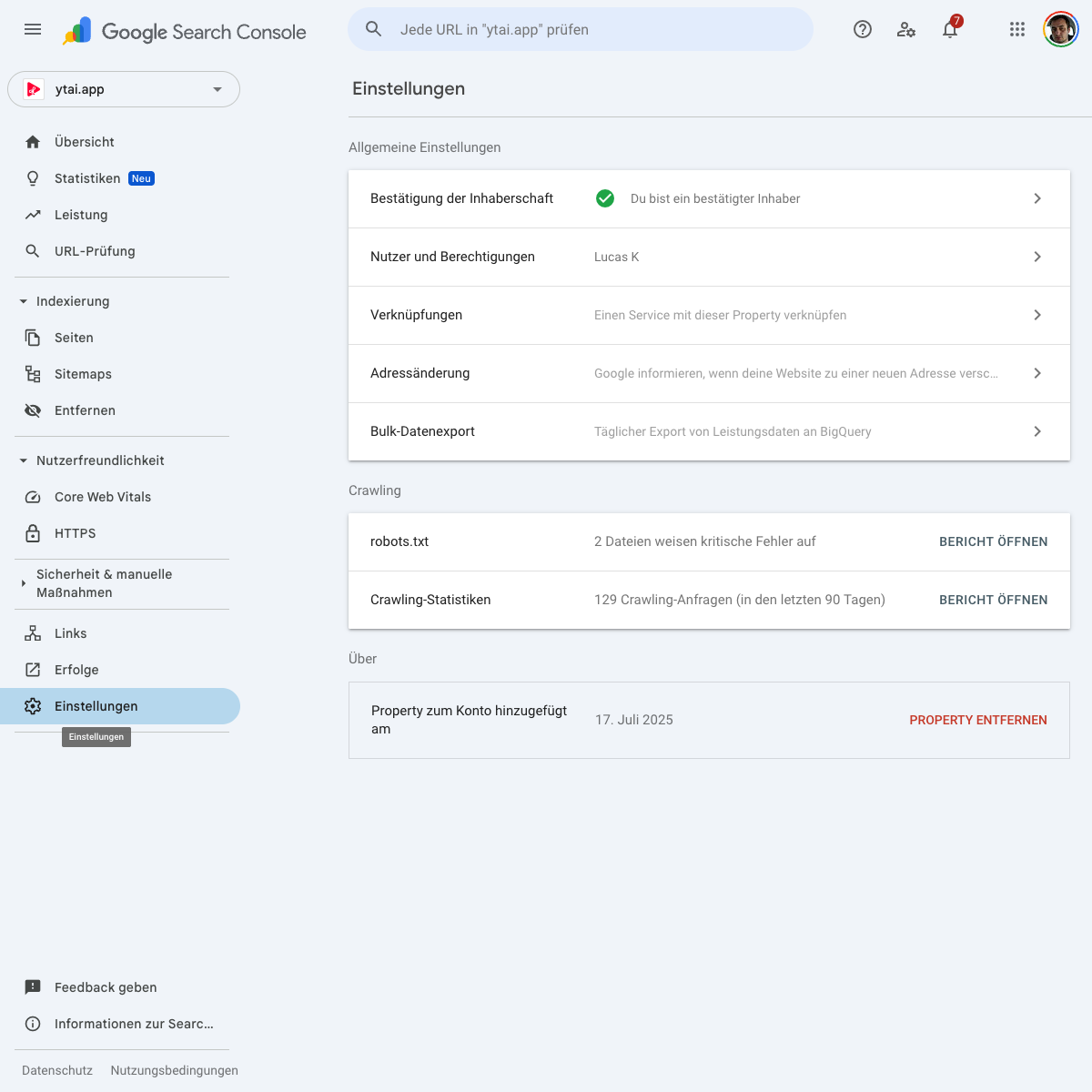Open the user settings icon in header

tap(906, 29)
